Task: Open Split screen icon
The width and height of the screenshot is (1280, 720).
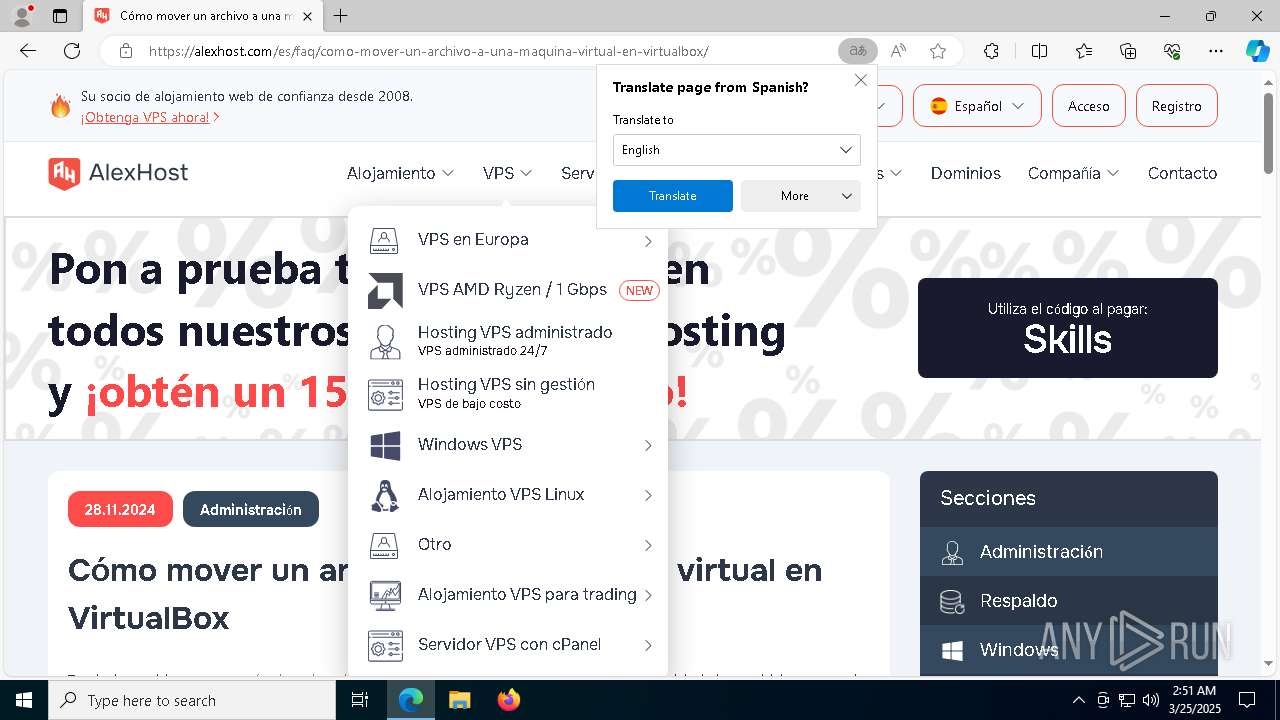Action: click(1039, 51)
